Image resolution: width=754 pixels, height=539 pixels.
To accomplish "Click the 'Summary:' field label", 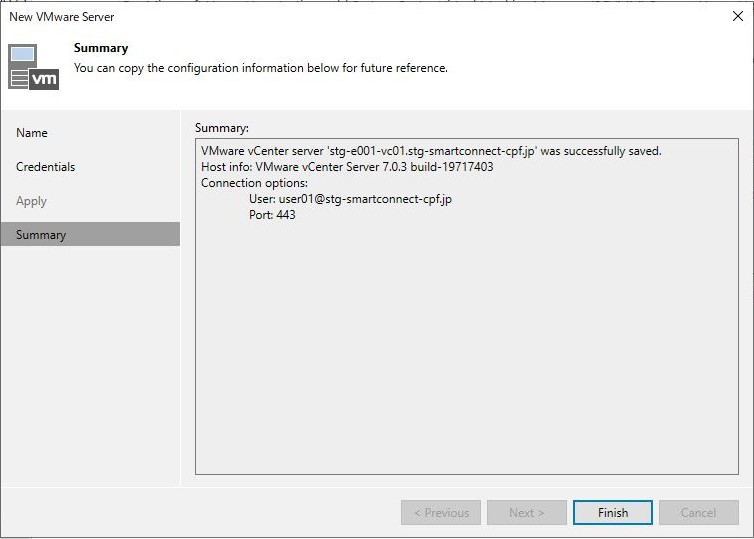I will click(222, 128).
